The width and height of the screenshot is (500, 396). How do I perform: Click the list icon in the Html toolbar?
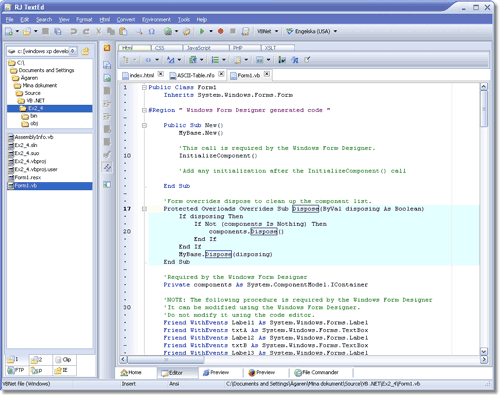215,60
